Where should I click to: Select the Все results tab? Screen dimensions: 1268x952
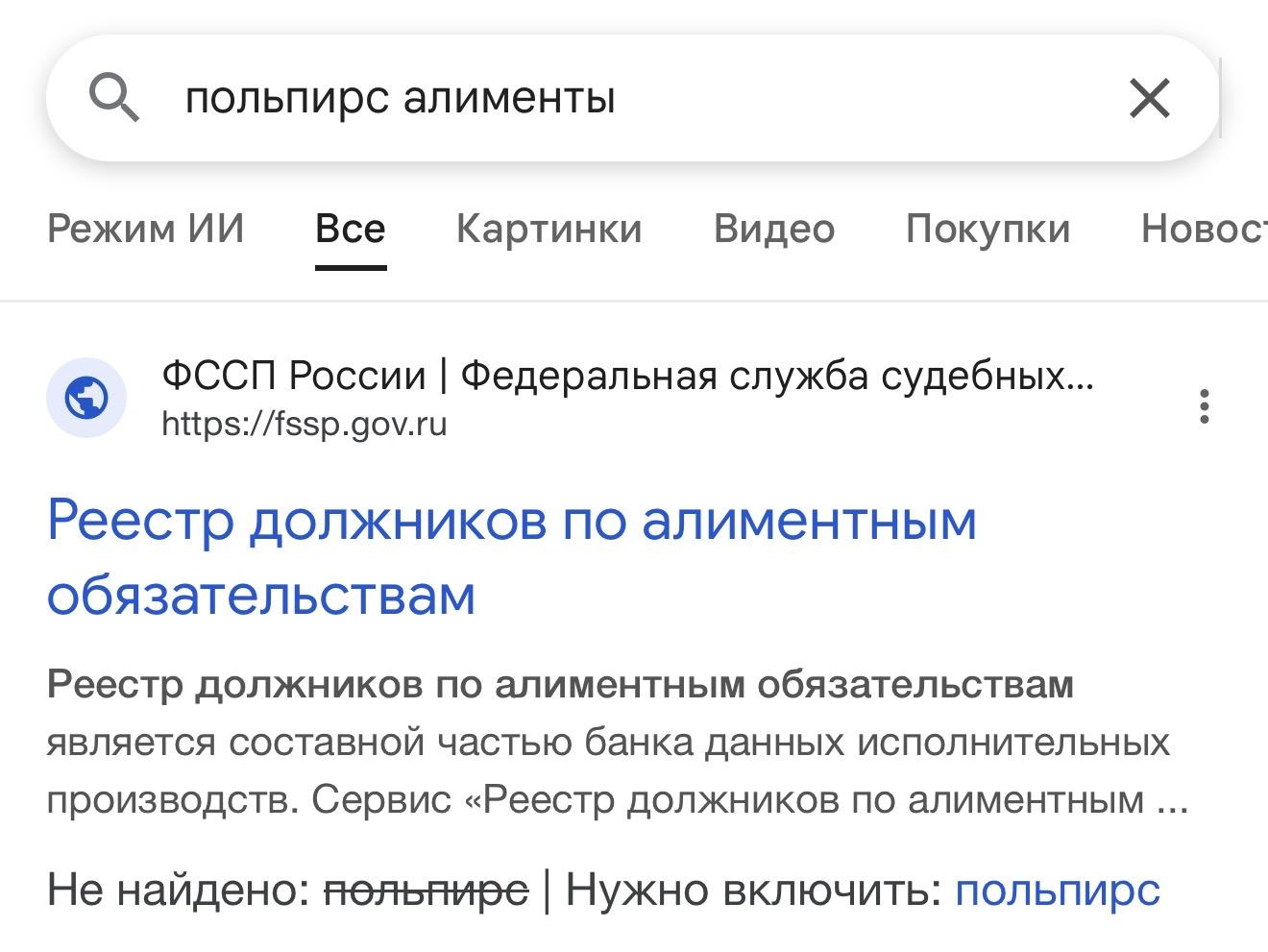point(351,229)
